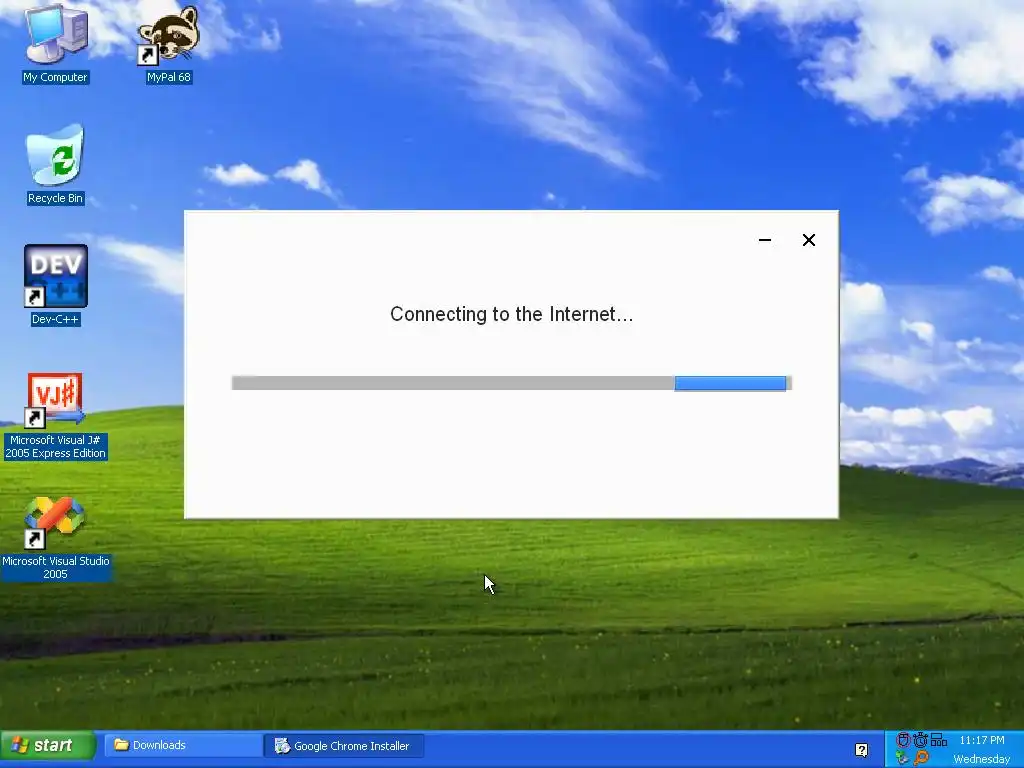Viewport: 1024px width, 768px height.
Task: Close the Chrome installer window
Action: coord(808,240)
